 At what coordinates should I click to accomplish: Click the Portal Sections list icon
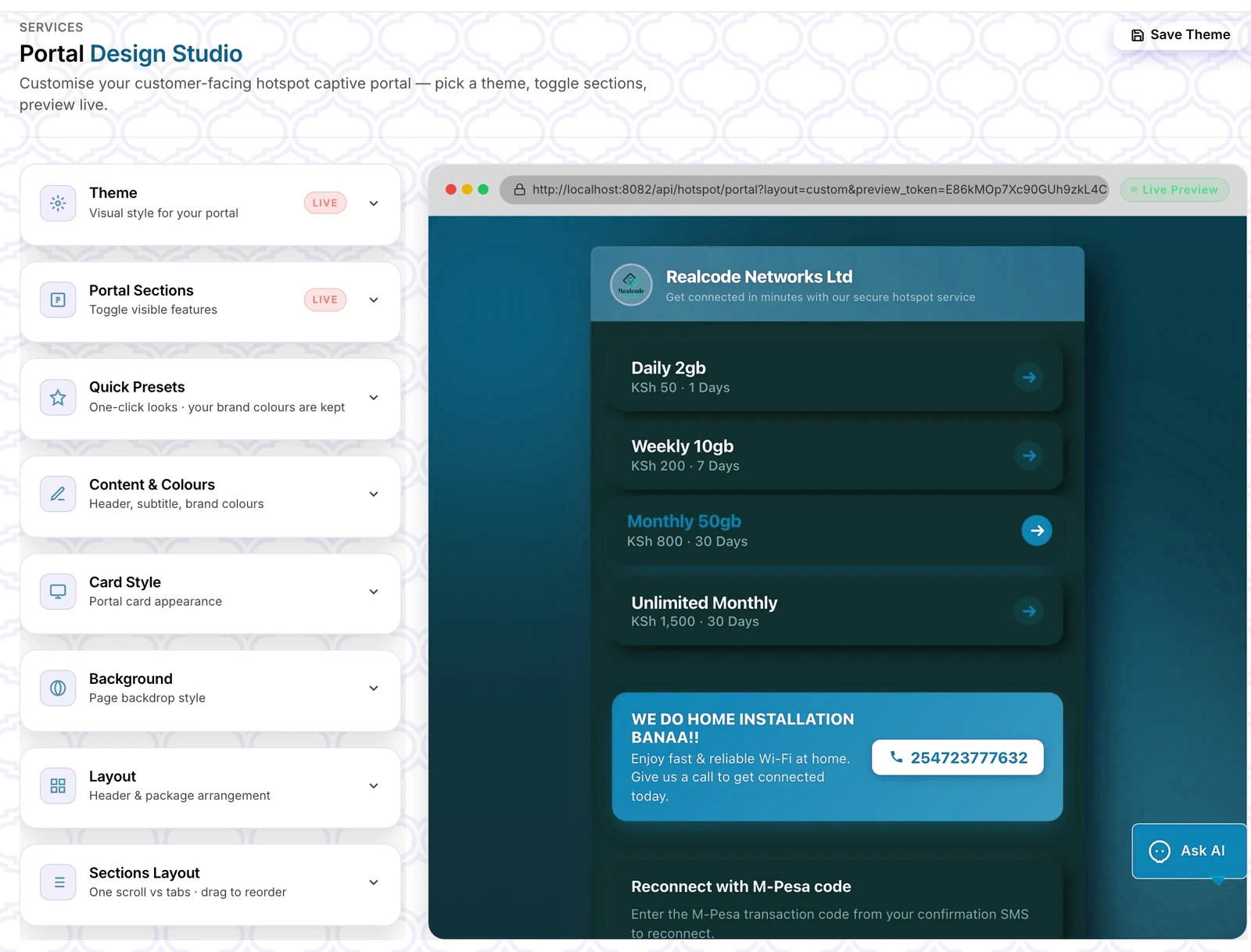coord(58,300)
